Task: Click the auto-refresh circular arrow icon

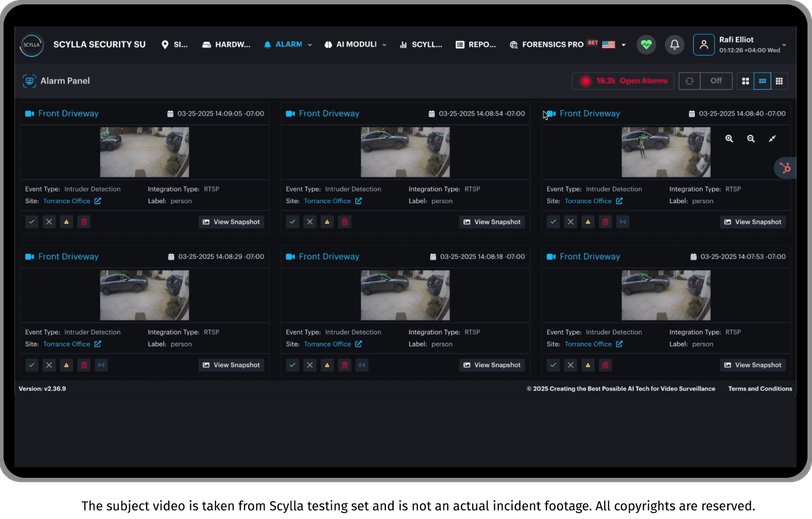Action: [x=689, y=81]
